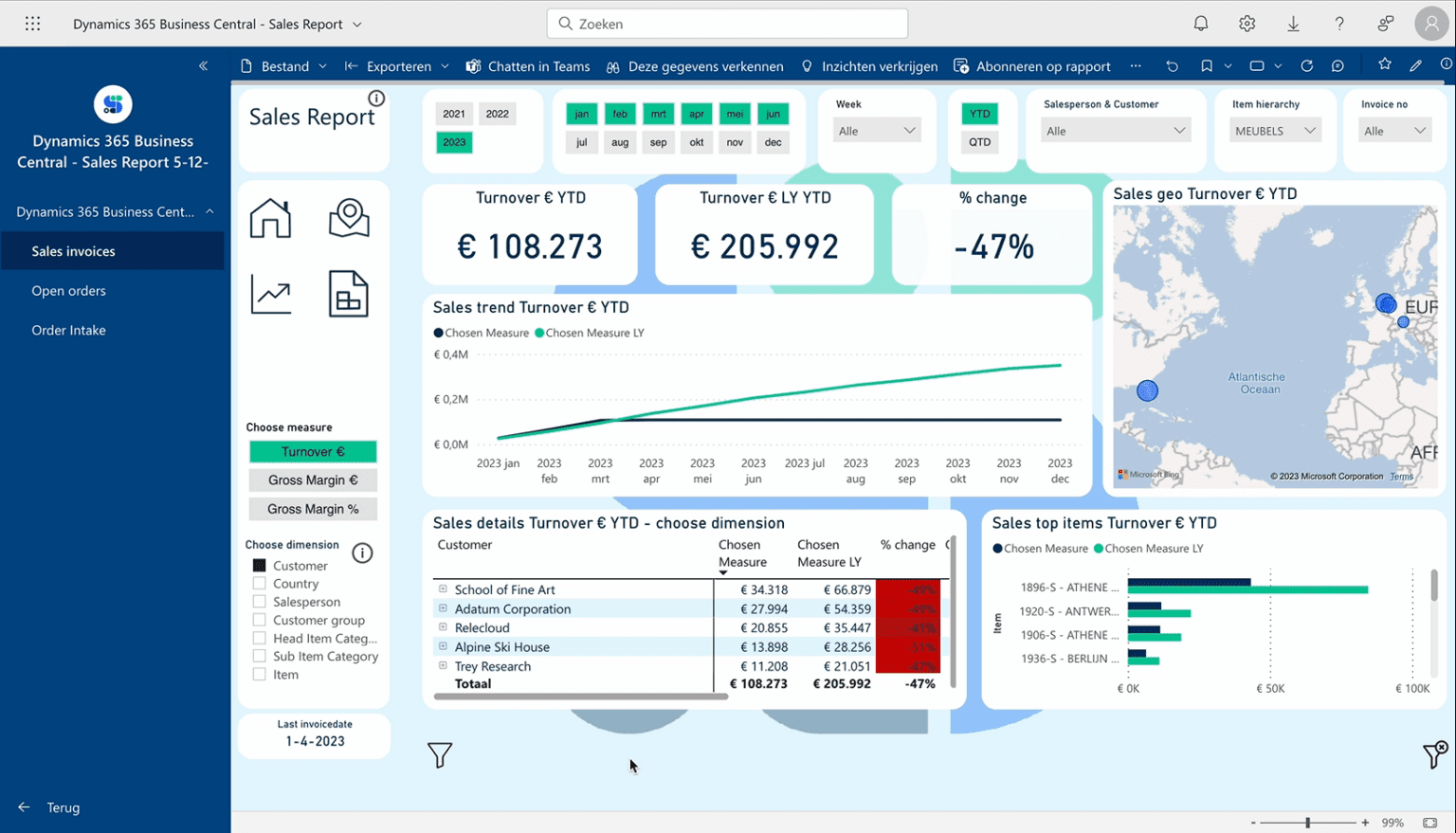Open the report table page icon
The width and height of the screenshot is (1456, 833).
pyautogui.click(x=349, y=294)
